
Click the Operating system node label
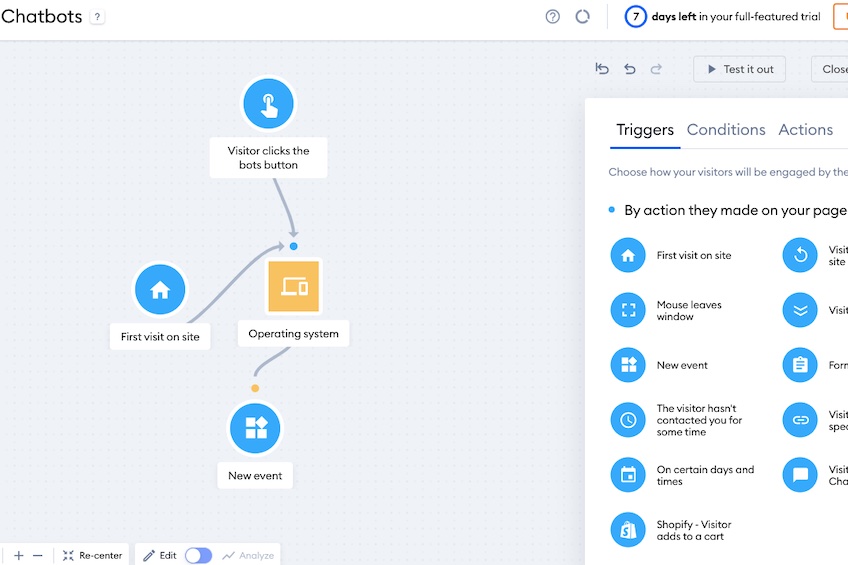pyautogui.click(x=294, y=334)
